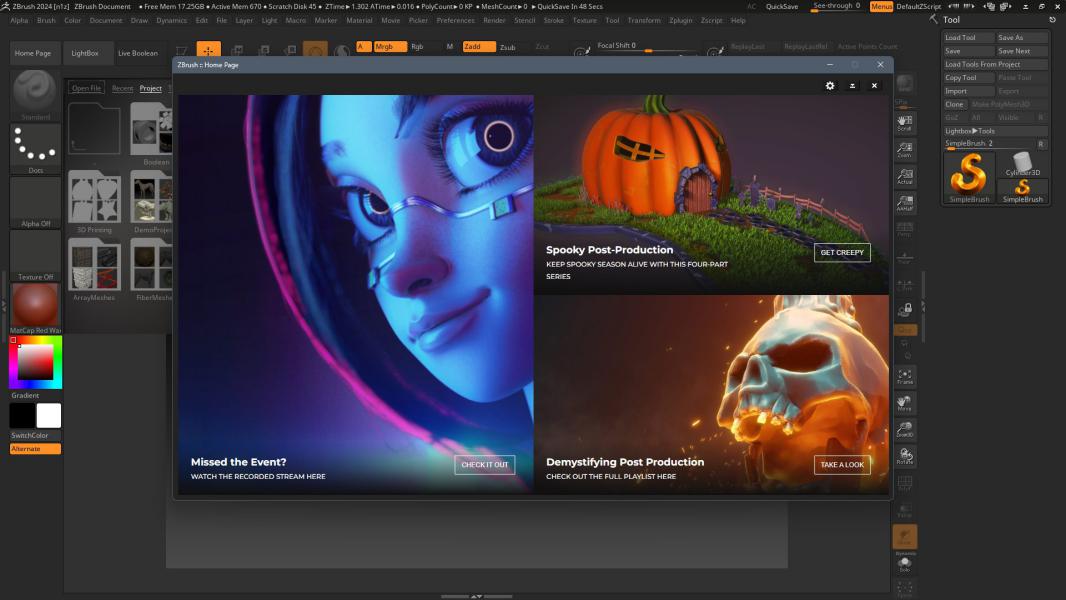Click the Move view icon
1066x600 pixels.
click(905, 403)
